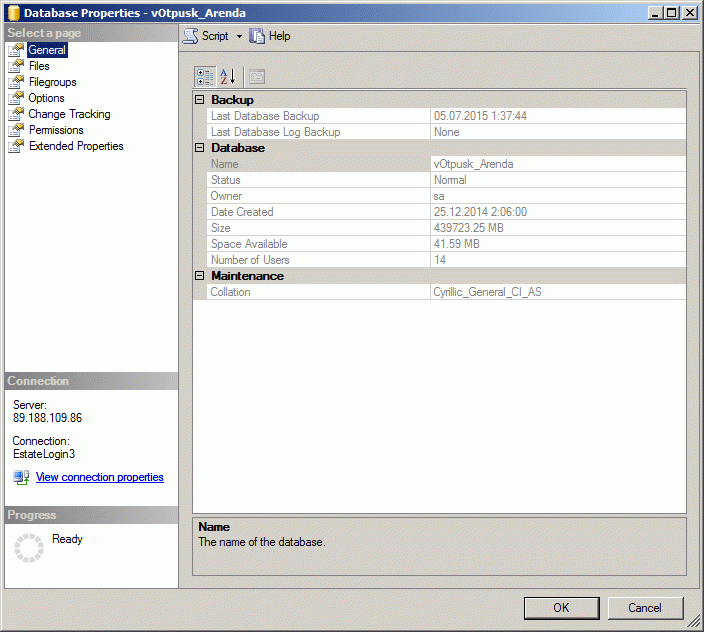This screenshot has width=704, height=632.
Task: Minimize the Database Properties window
Action: point(656,13)
